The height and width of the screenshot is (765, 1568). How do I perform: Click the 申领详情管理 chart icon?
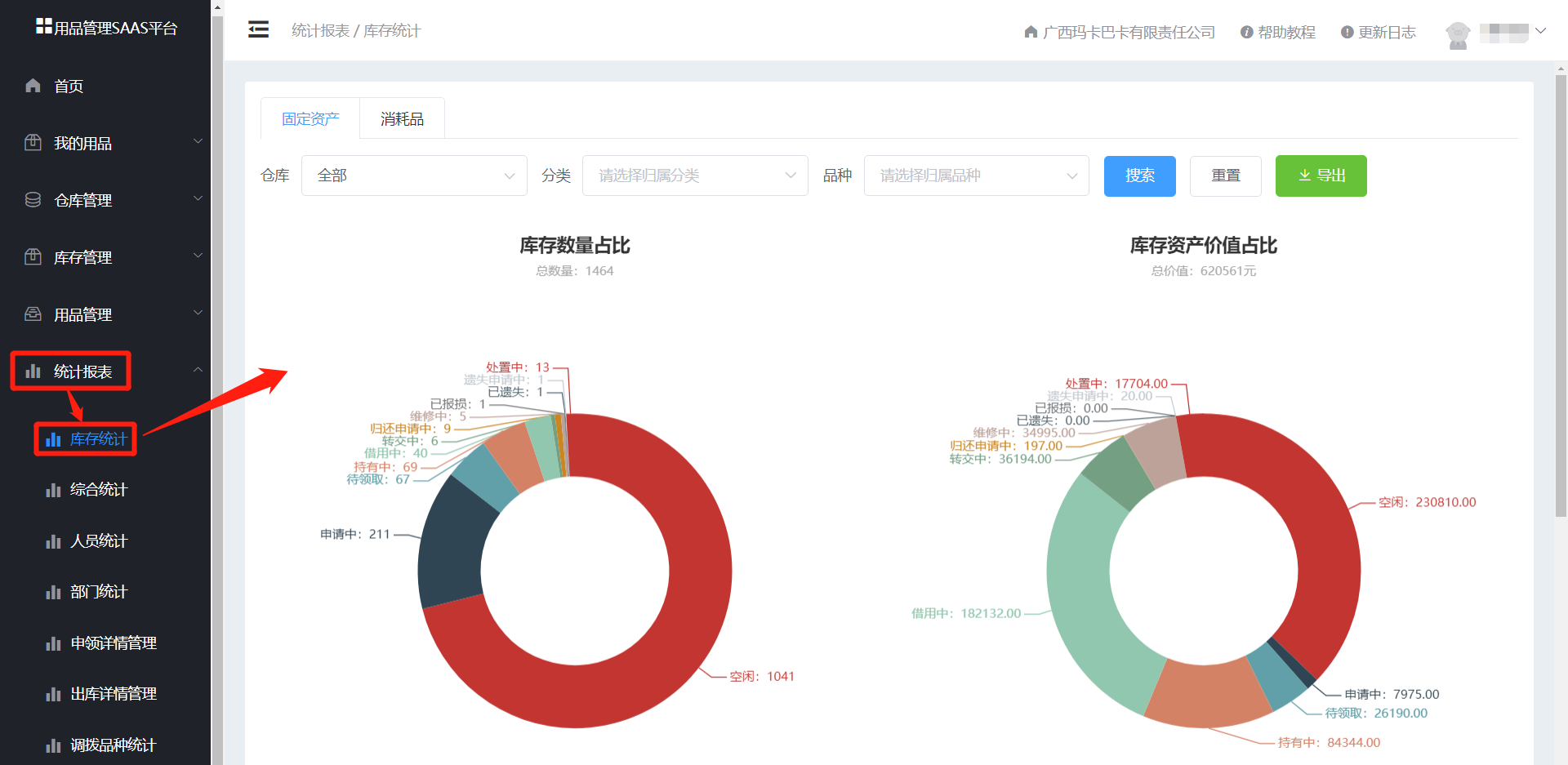(53, 643)
